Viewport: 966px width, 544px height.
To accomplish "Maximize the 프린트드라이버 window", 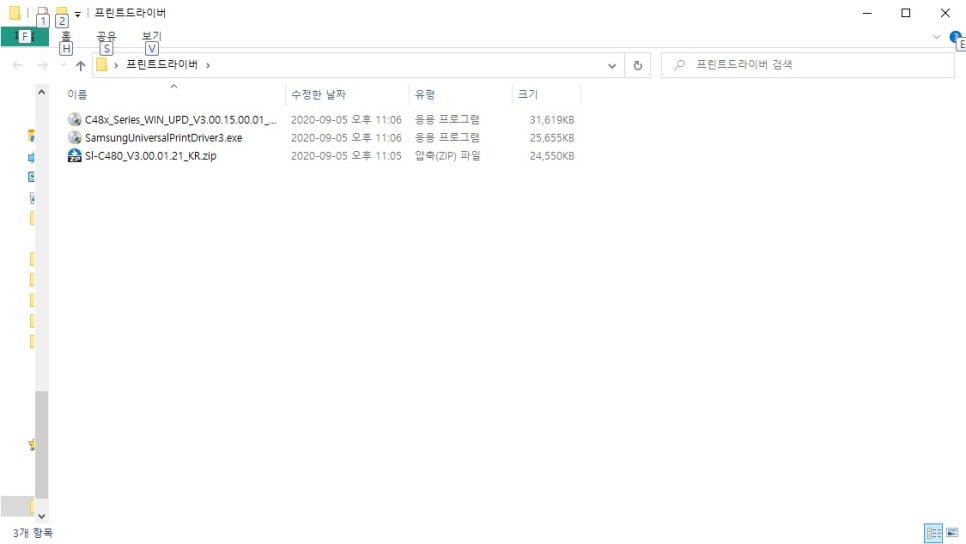I will tap(906, 13).
